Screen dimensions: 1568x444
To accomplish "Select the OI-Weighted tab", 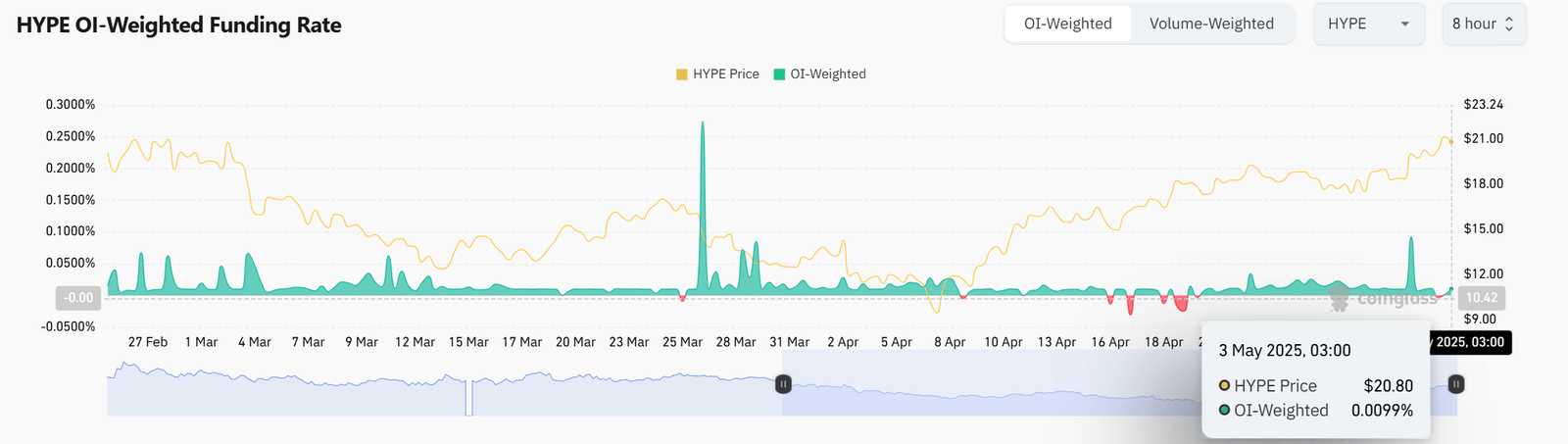I will click(1068, 24).
